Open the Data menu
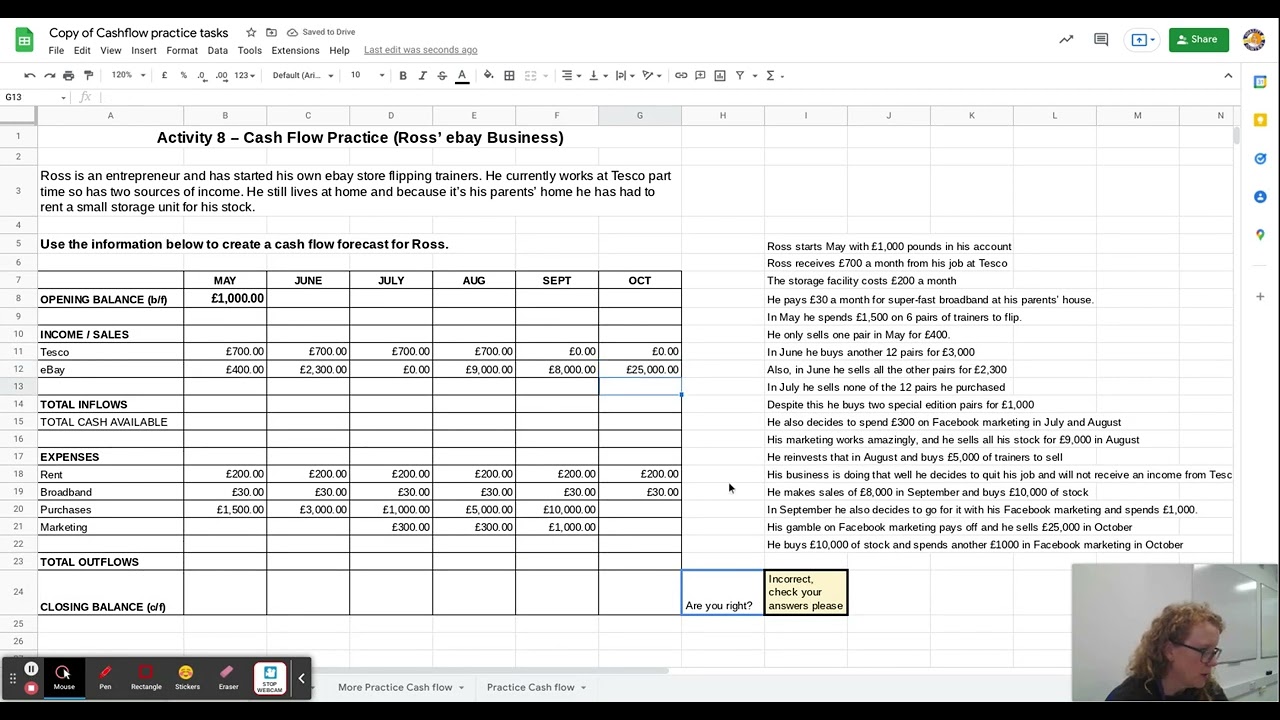The height and width of the screenshot is (720, 1280). tap(217, 50)
